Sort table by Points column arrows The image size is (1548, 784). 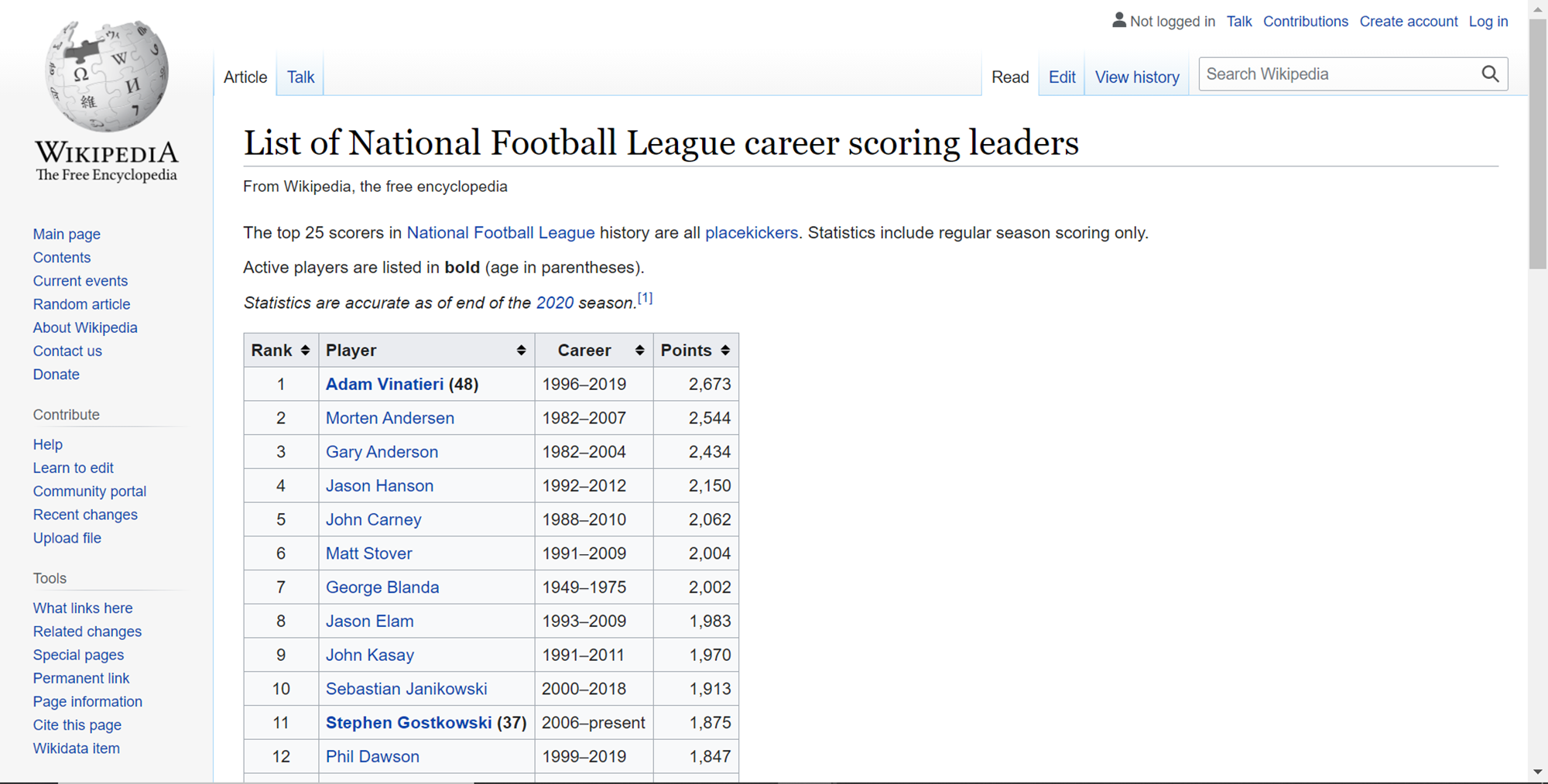click(x=725, y=351)
